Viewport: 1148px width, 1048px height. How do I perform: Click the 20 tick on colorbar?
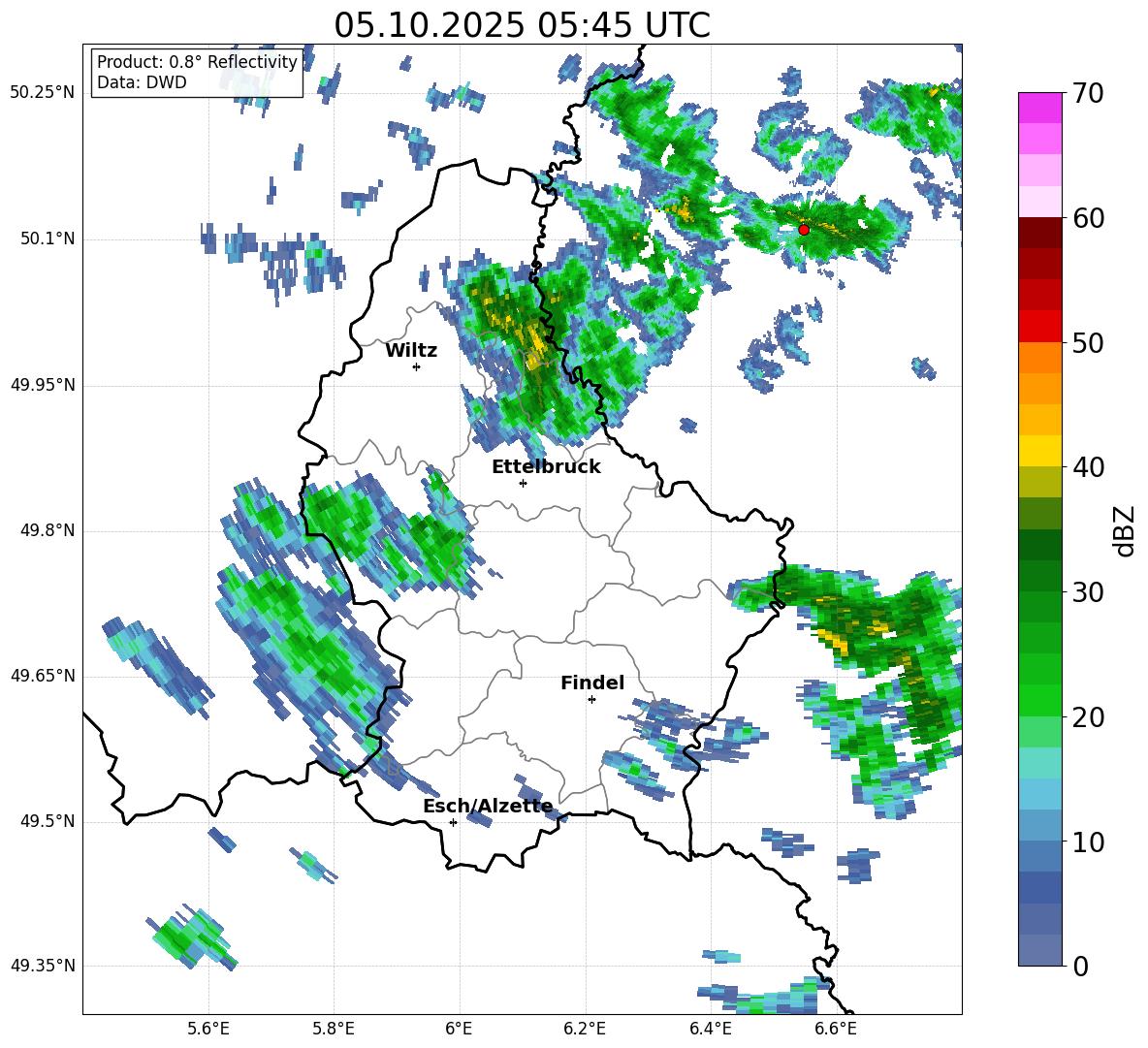(1088, 717)
